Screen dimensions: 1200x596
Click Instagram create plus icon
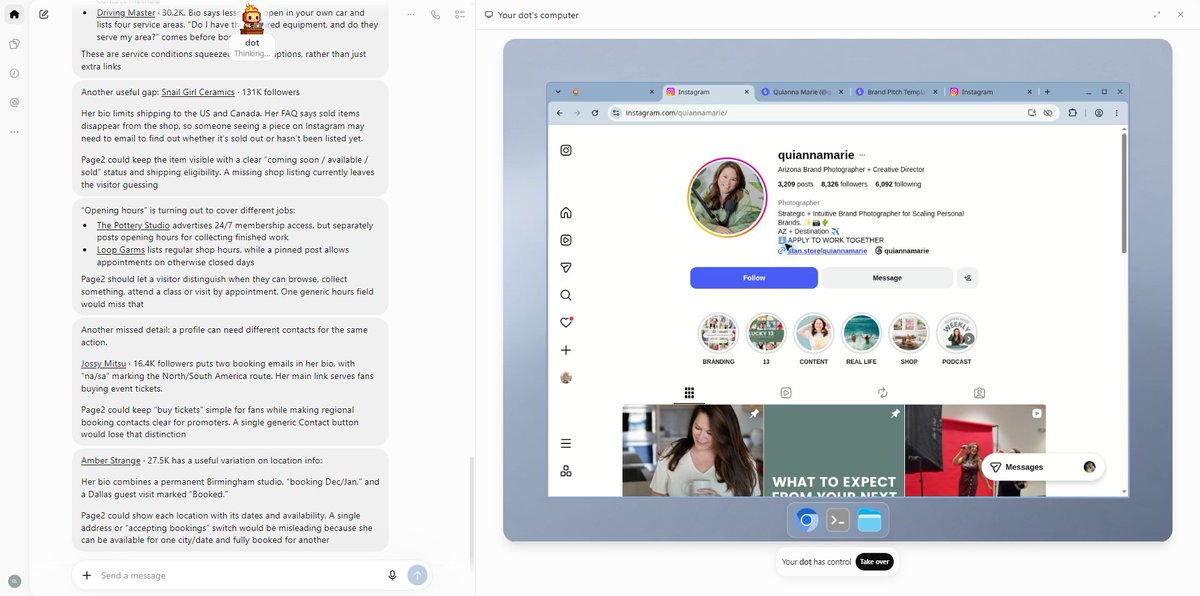pos(566,350)
